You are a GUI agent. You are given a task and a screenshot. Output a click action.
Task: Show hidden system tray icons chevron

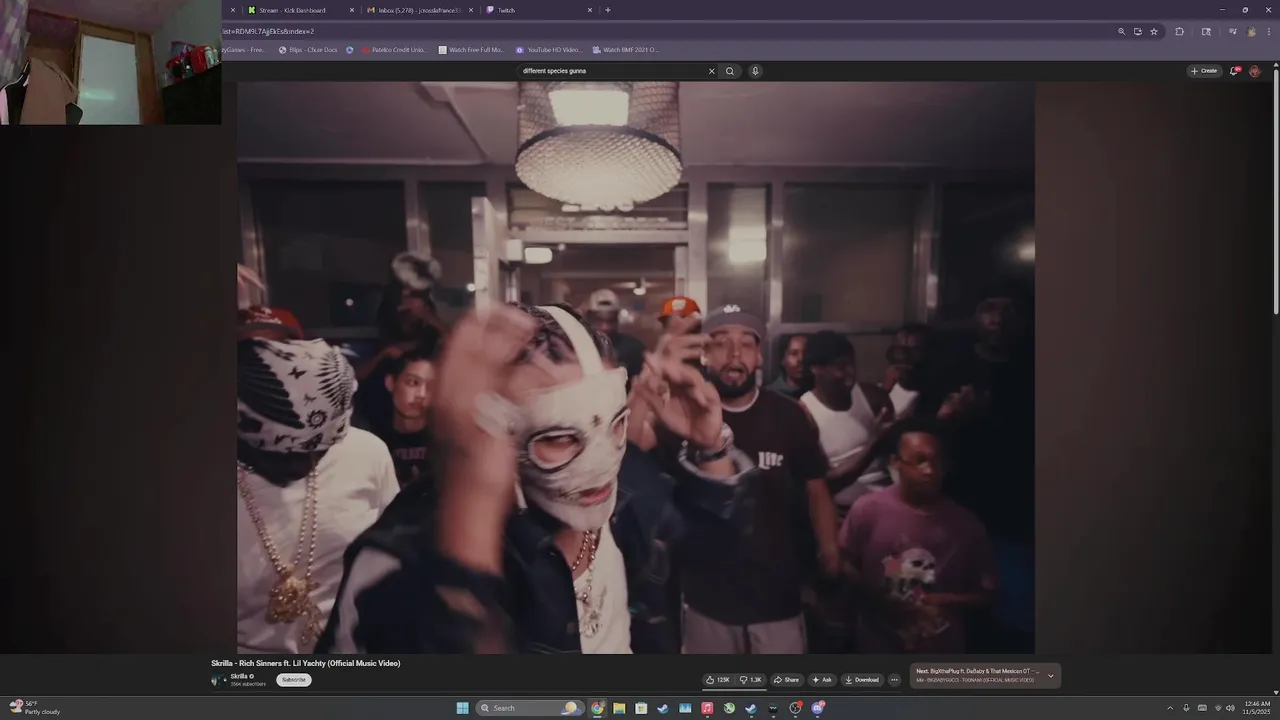pos(1170,708)
